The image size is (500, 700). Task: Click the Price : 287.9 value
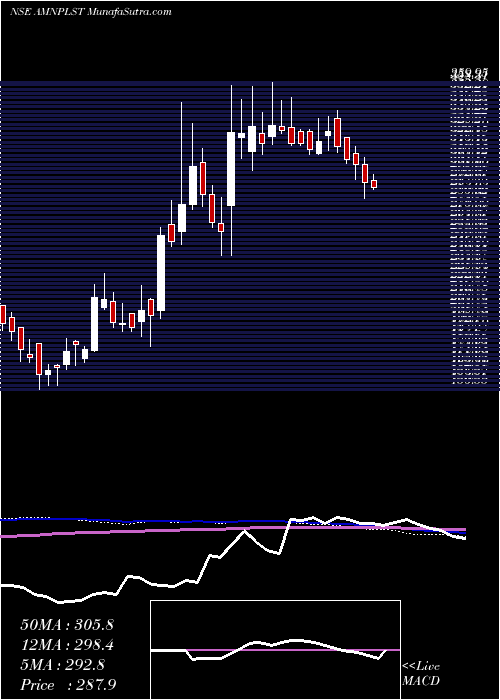click(x=68, y=685)
